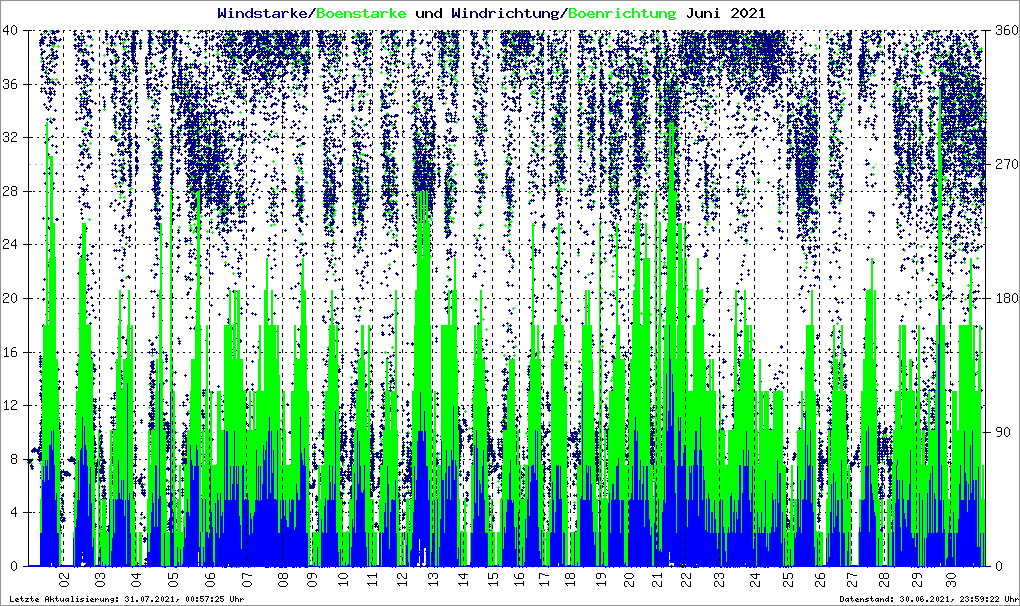1020x606 pixels.
Task: Select day 26 on the date axis
Action: tap(820, 579)
